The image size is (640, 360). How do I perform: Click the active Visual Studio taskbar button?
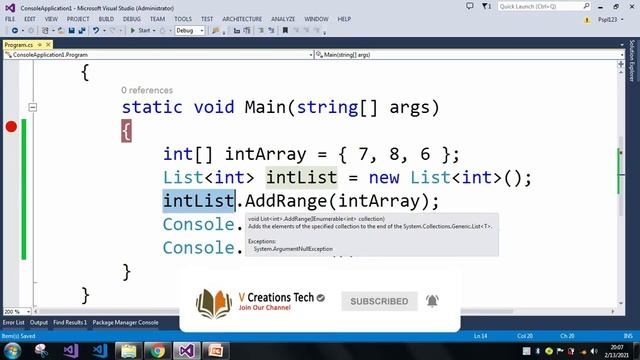187,351
